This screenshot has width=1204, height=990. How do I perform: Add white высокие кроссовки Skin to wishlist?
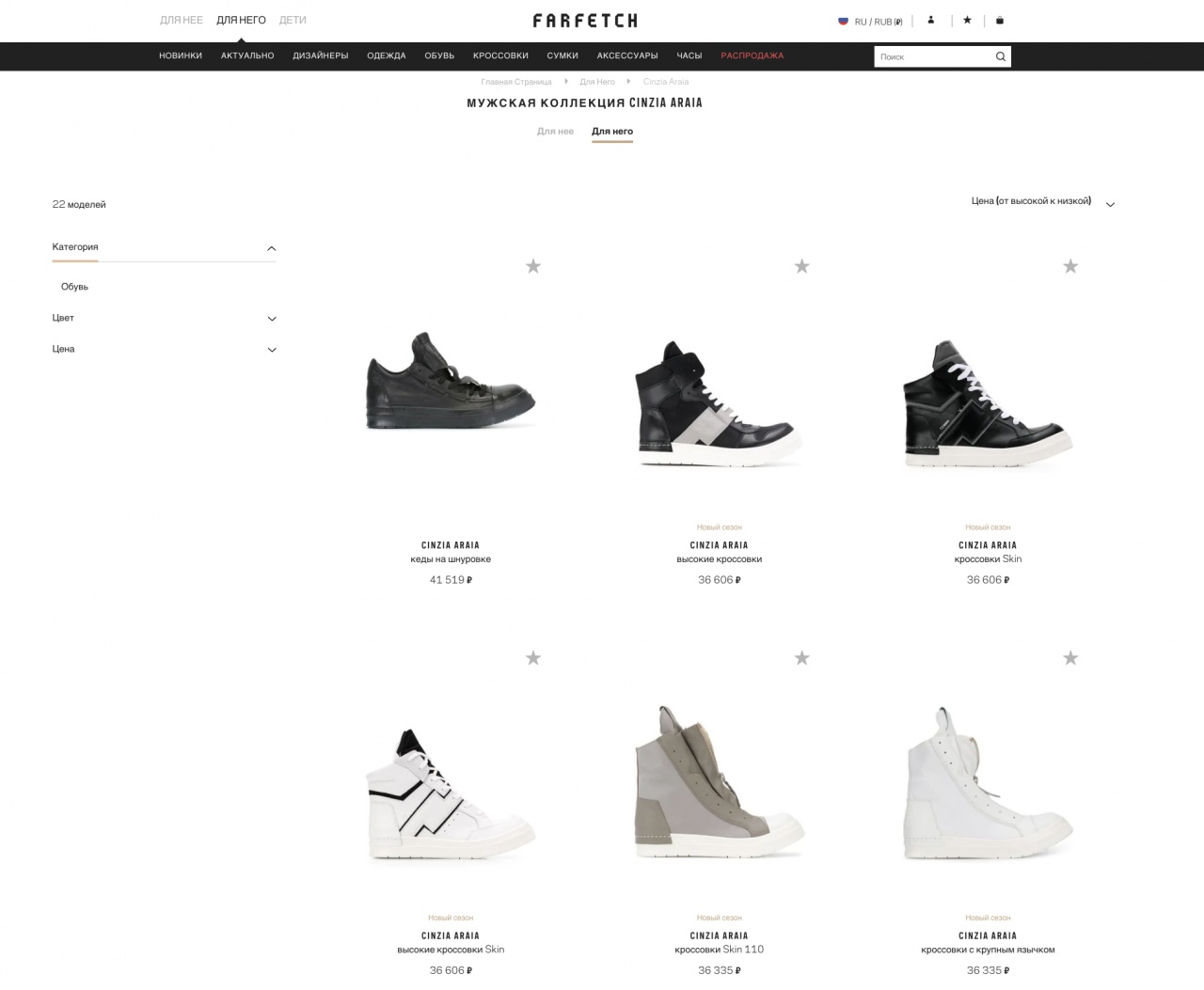click(x=533, y=658)
